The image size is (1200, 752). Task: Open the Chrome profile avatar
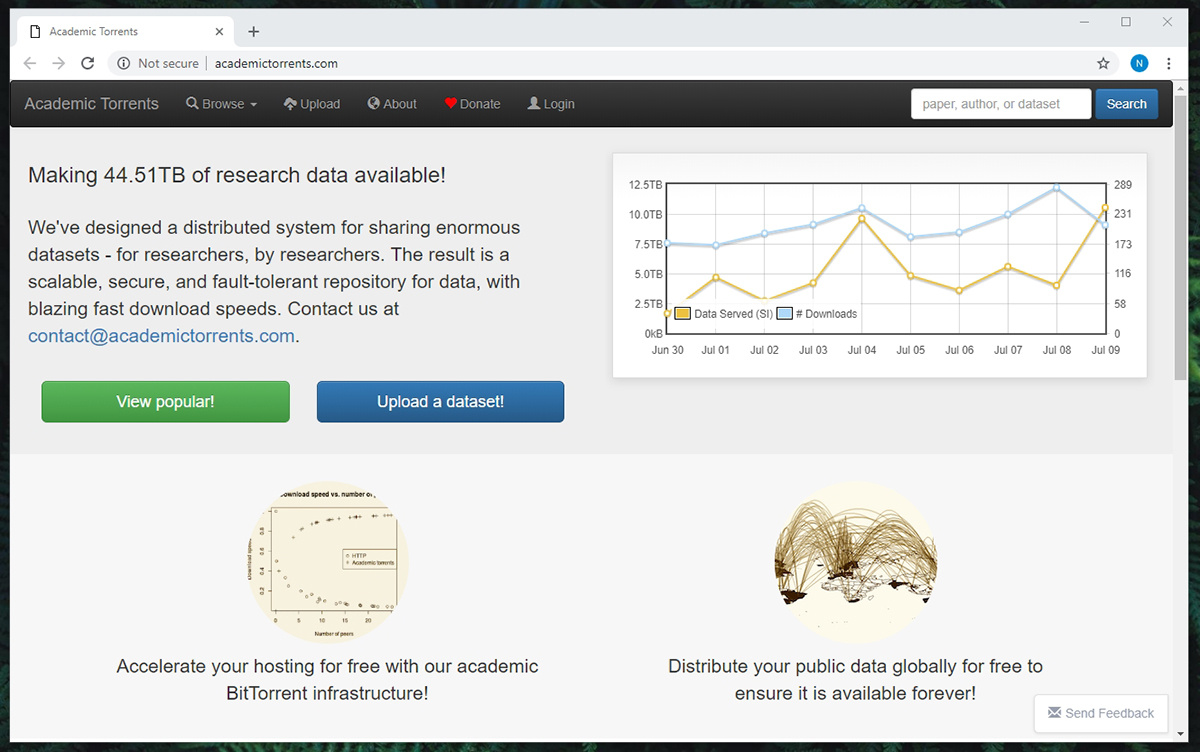pyautogui.click(x=1139, y=63)
